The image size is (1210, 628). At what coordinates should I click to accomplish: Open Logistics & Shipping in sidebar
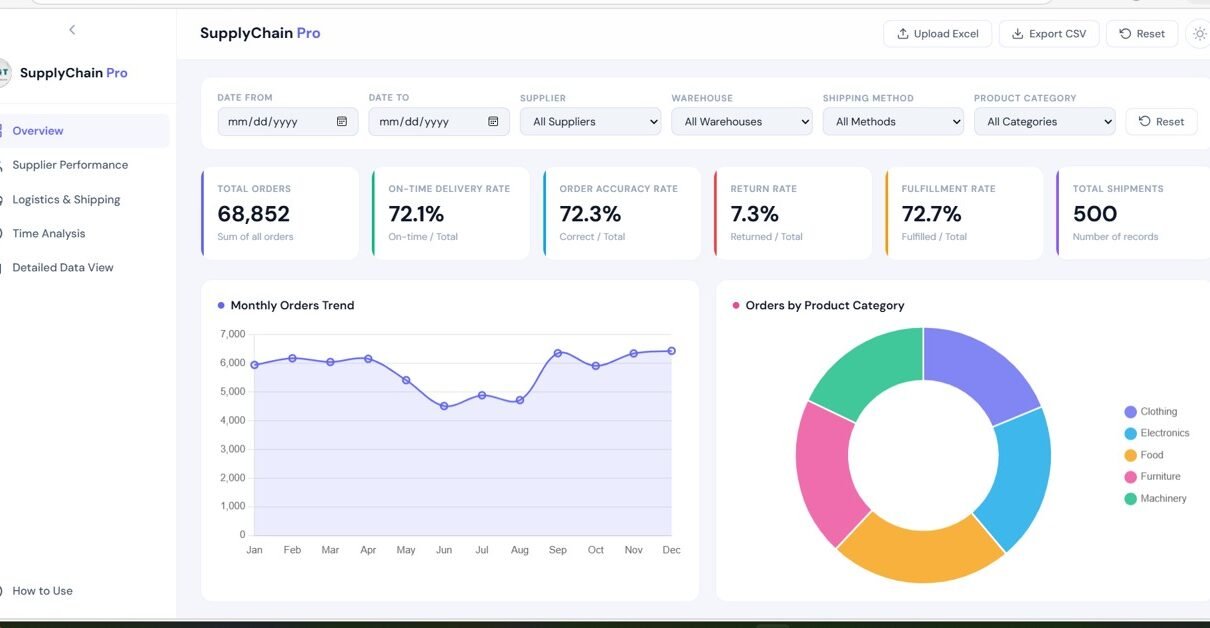66,200
